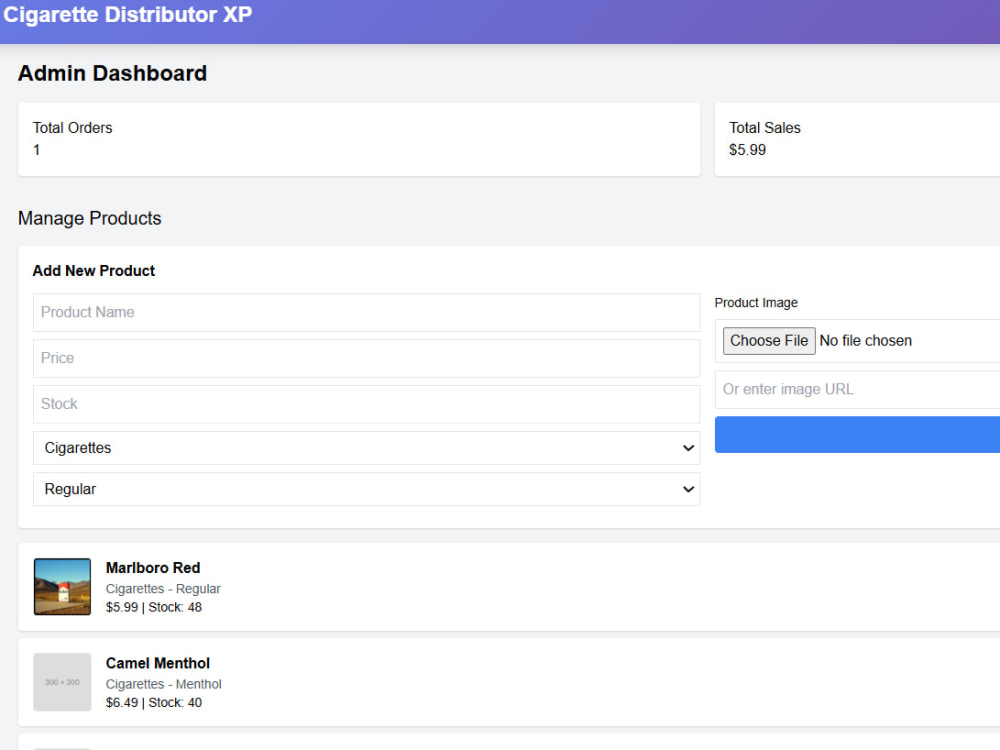Click the Admin Dashboard heading
This screenshot has height=750, width=1000.
click(x=112, y=73)
